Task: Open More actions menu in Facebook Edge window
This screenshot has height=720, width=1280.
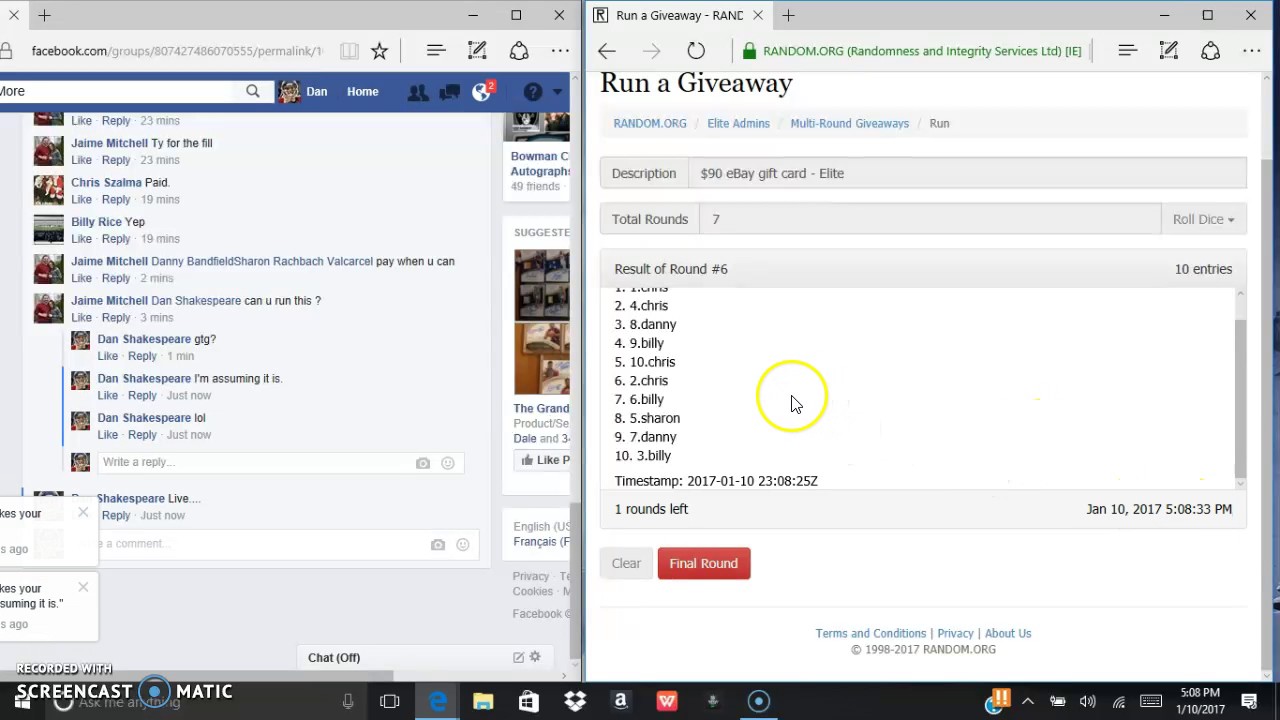Action: (560, 51)
